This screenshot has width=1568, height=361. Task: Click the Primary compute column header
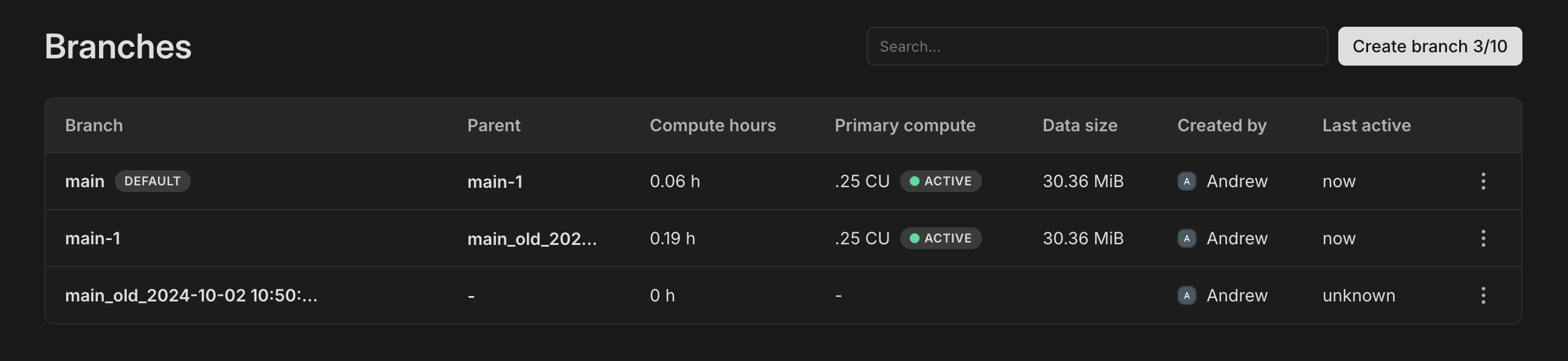904,125
